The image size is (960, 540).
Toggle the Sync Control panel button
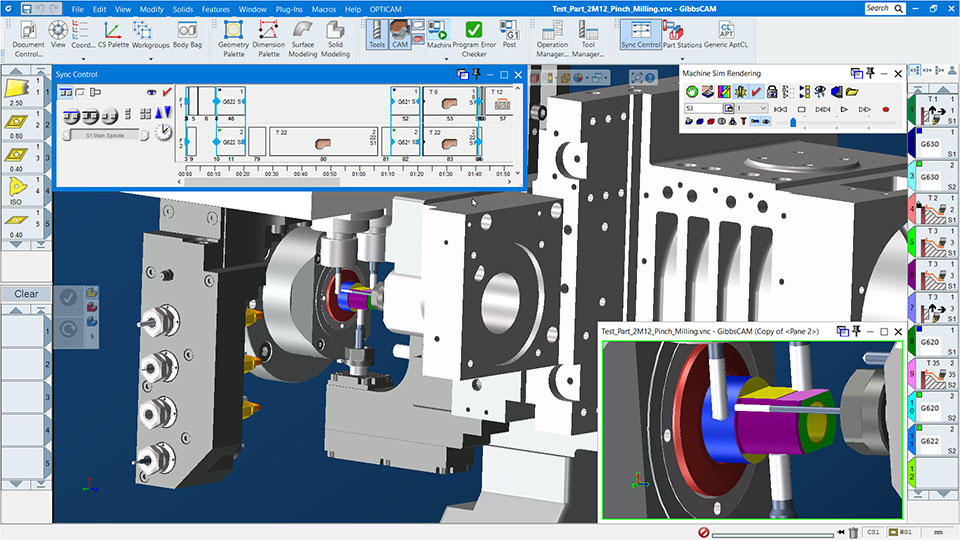(x=640, y=34)
